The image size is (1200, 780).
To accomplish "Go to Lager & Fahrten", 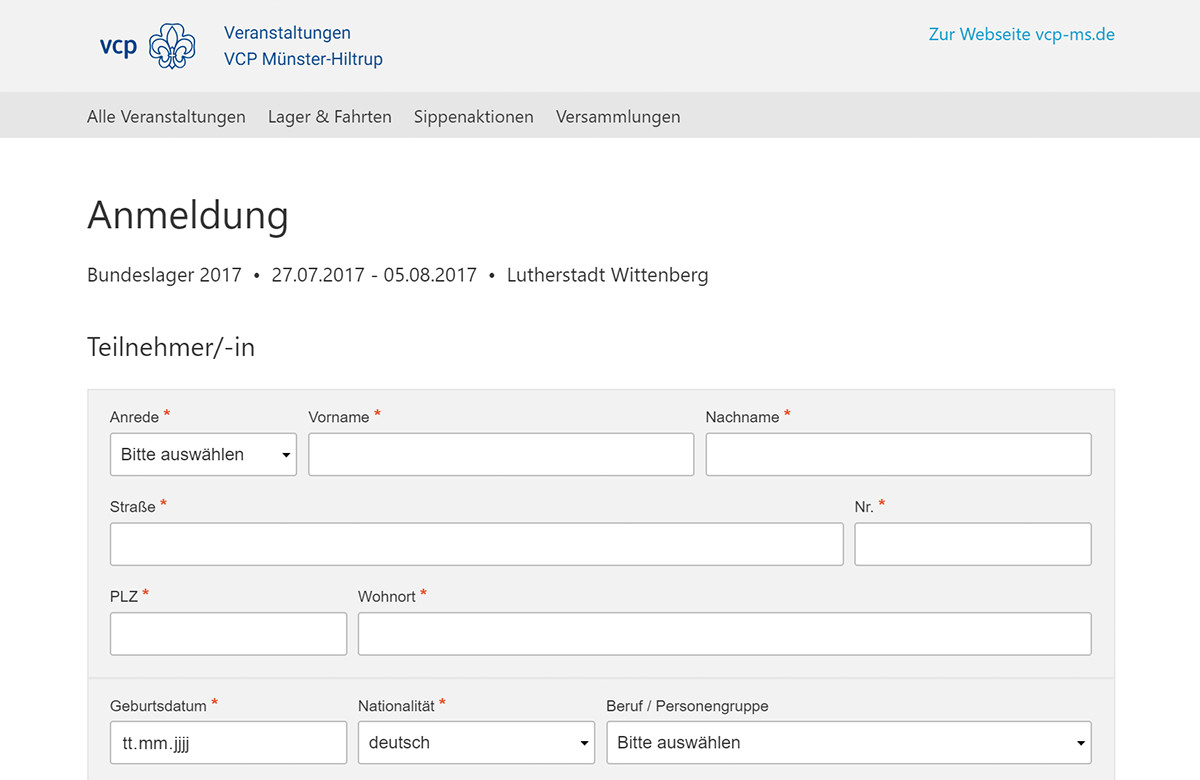I will click(x=330, y=117).
